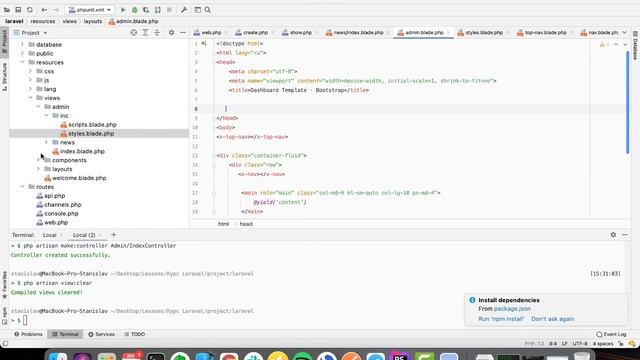
Task: Open the Services tool window
Action: click(x=101, y=334)
